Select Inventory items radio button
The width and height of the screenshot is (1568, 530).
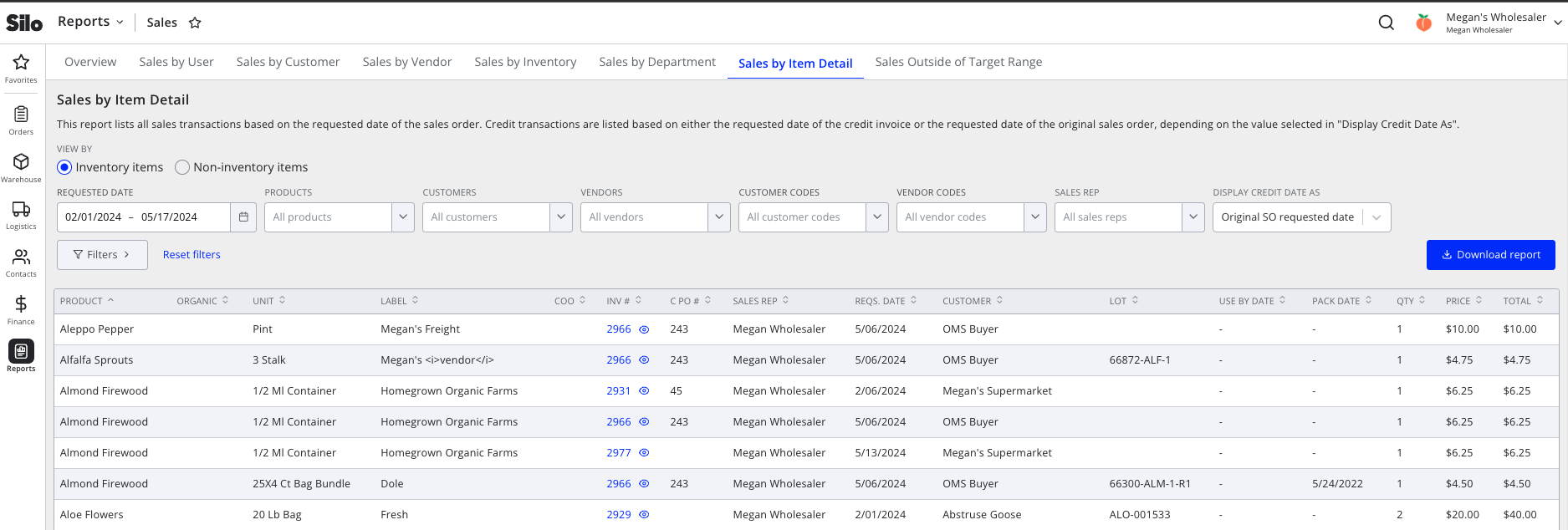coord(64,167)
